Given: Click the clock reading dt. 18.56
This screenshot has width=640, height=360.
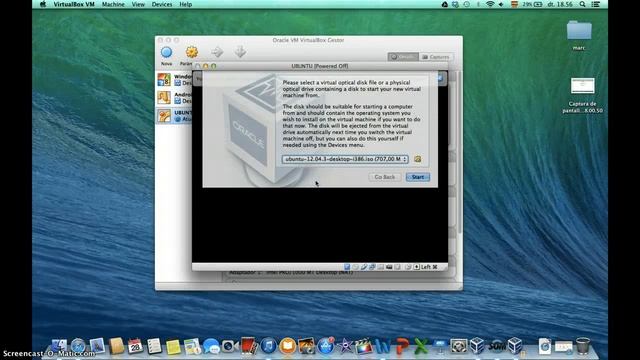Looking at the screenshot, I should click(x=560, y=4).
